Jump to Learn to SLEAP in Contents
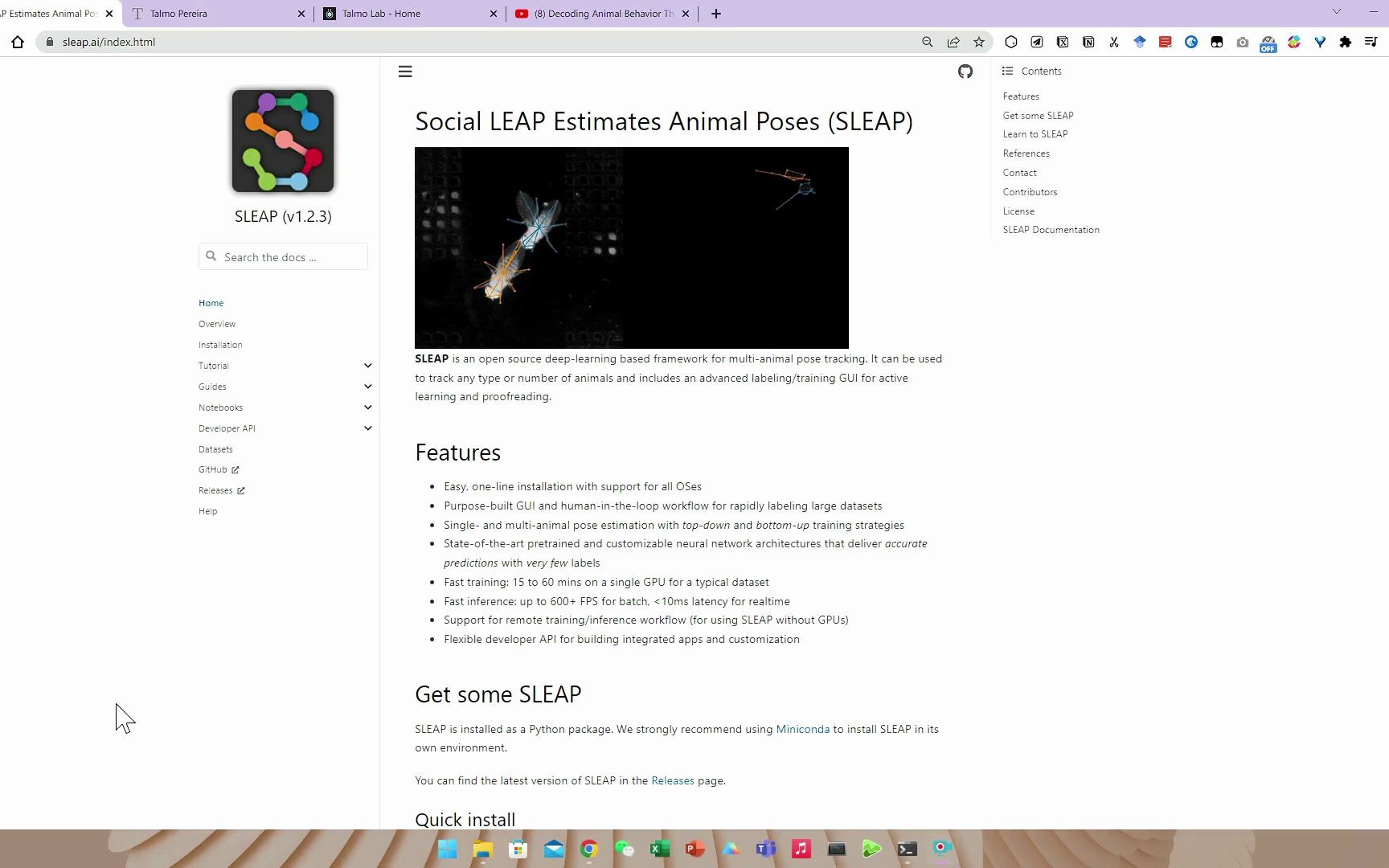The width and height of the screenshot is (1389, 868). [x=1035, y=134]
